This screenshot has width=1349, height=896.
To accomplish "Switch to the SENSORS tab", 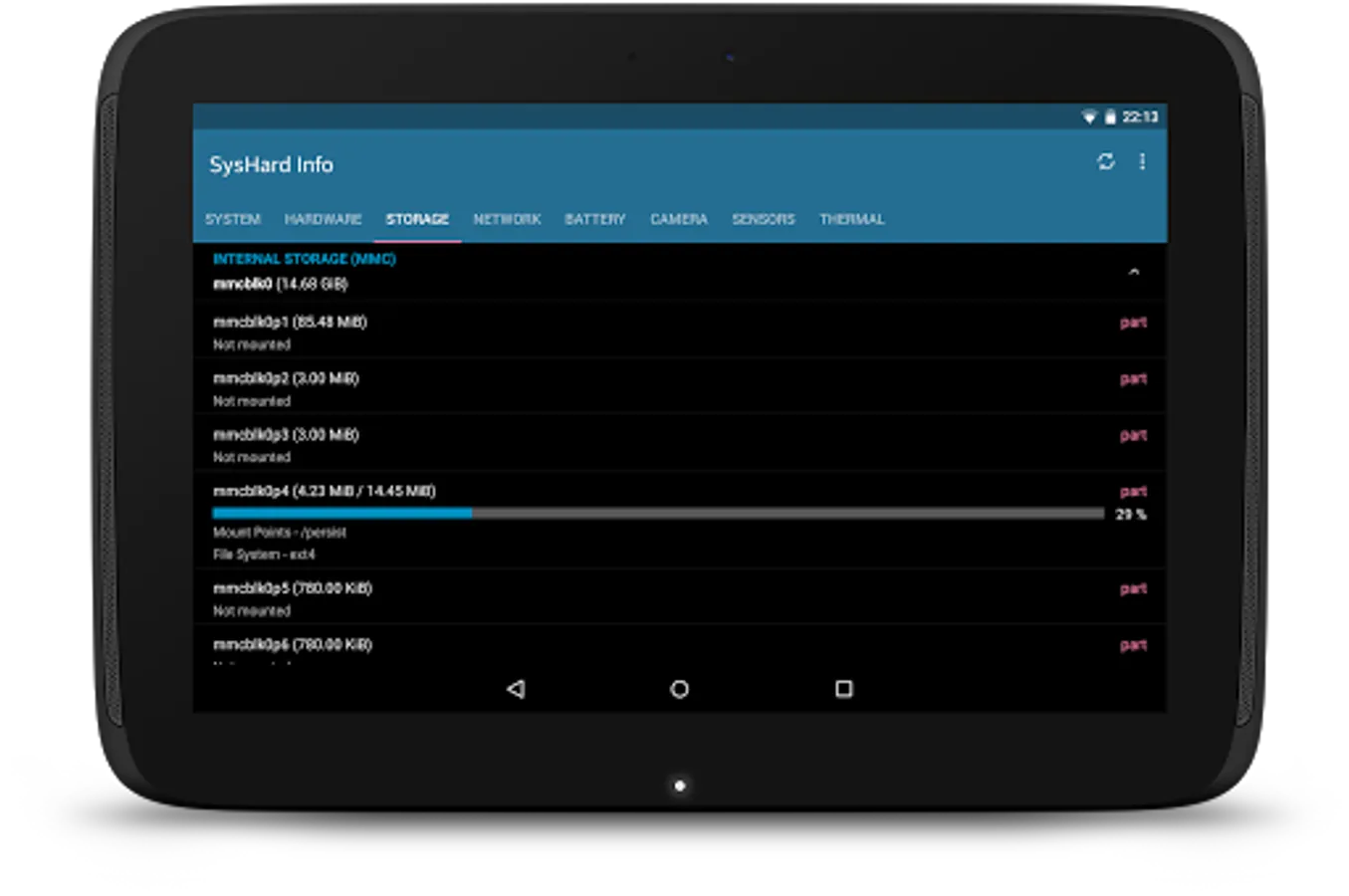I will click(x=764, y=219).
